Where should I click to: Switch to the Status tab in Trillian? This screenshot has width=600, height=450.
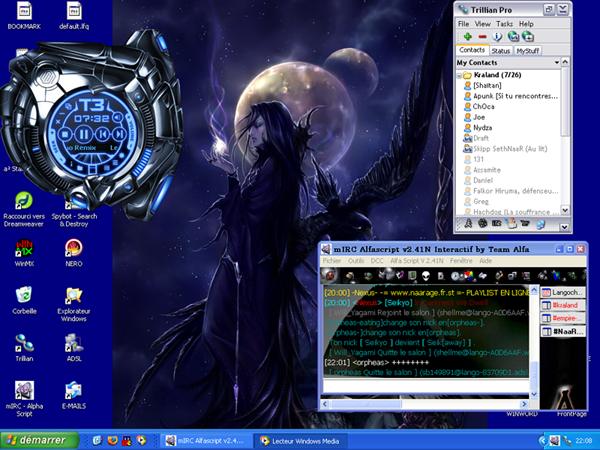501,51
